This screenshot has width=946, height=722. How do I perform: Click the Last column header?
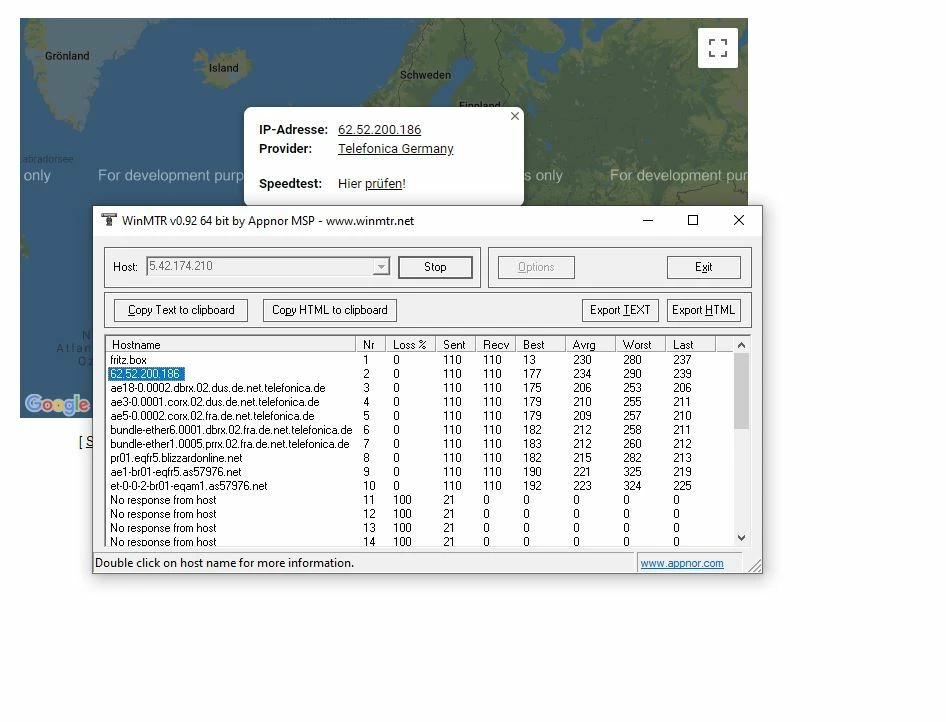[690, 344]
